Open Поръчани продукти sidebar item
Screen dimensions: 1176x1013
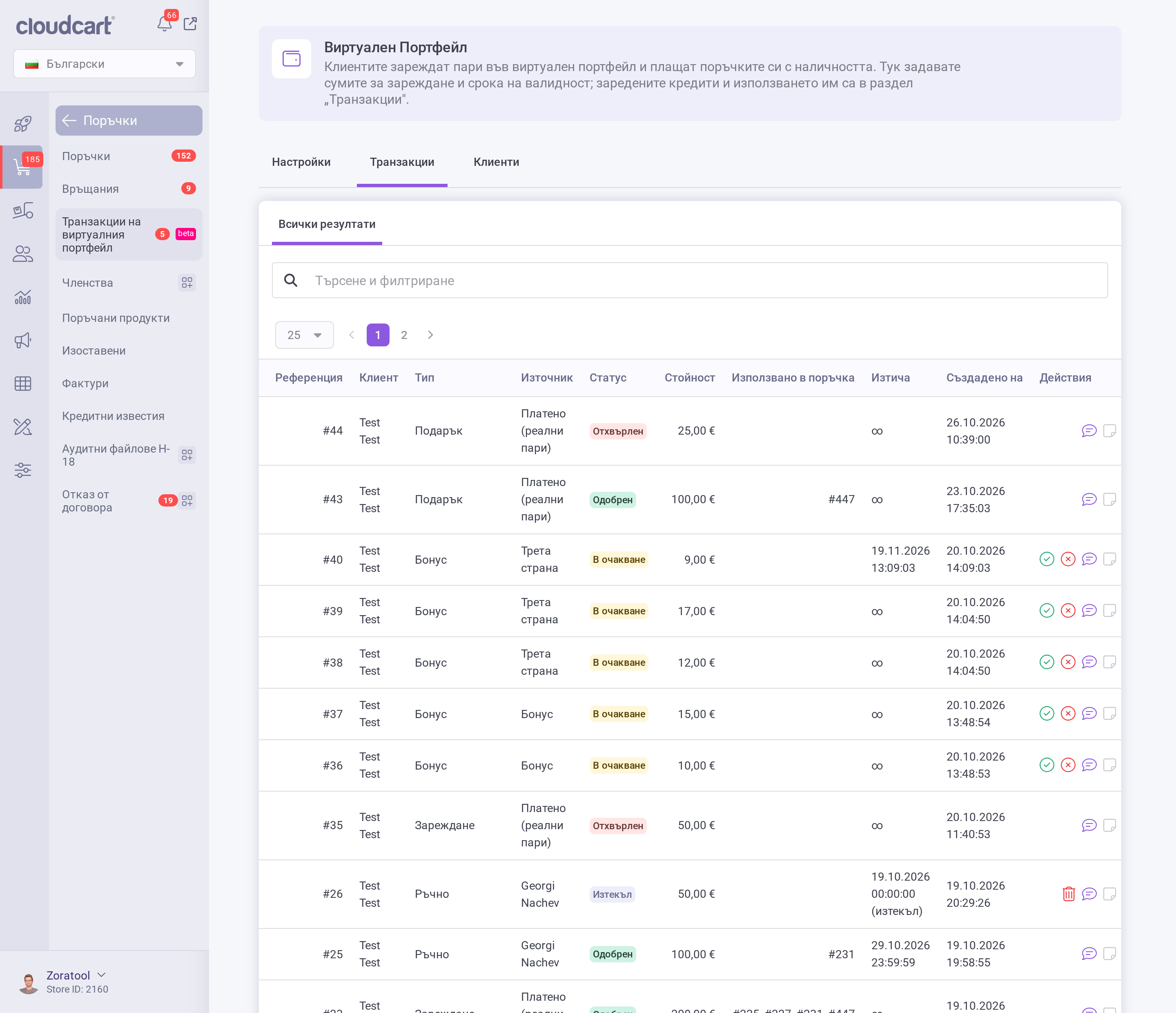(129, 319)
